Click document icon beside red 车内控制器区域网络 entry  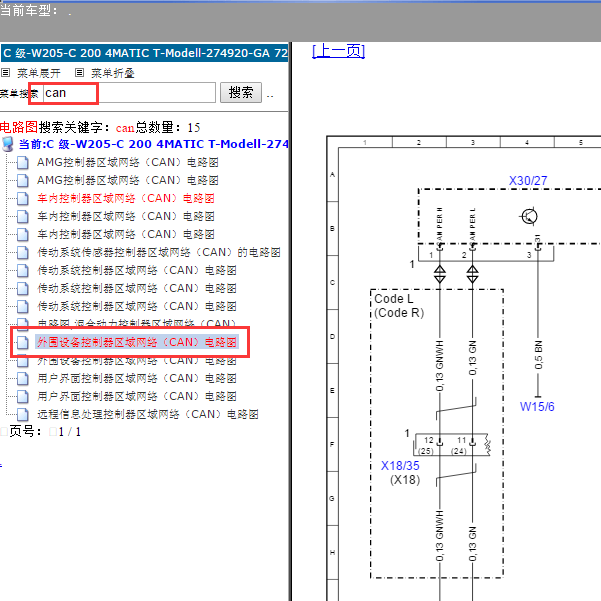[23, 199]
